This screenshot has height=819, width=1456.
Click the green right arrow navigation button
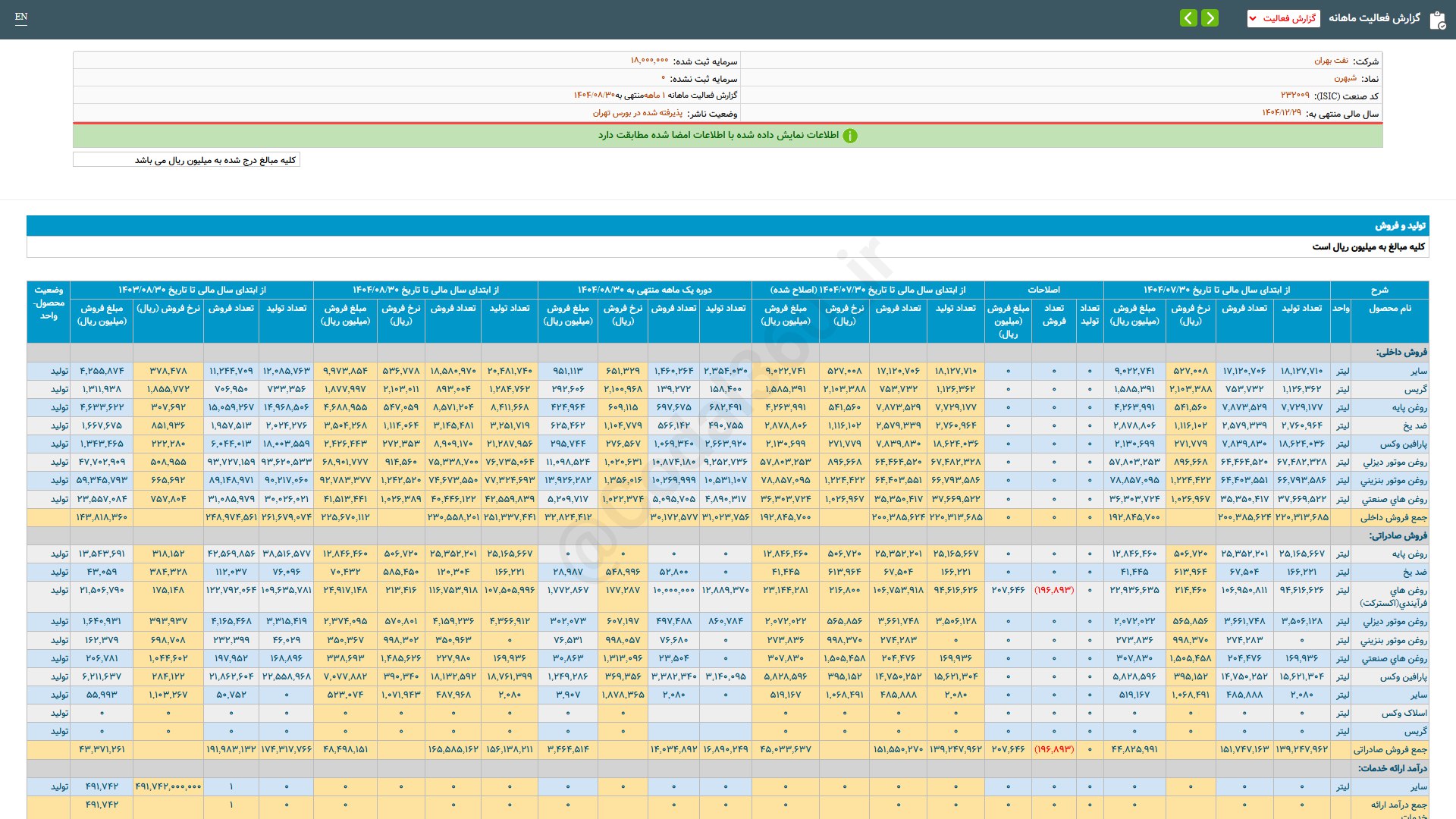[x=1210, y=17]
